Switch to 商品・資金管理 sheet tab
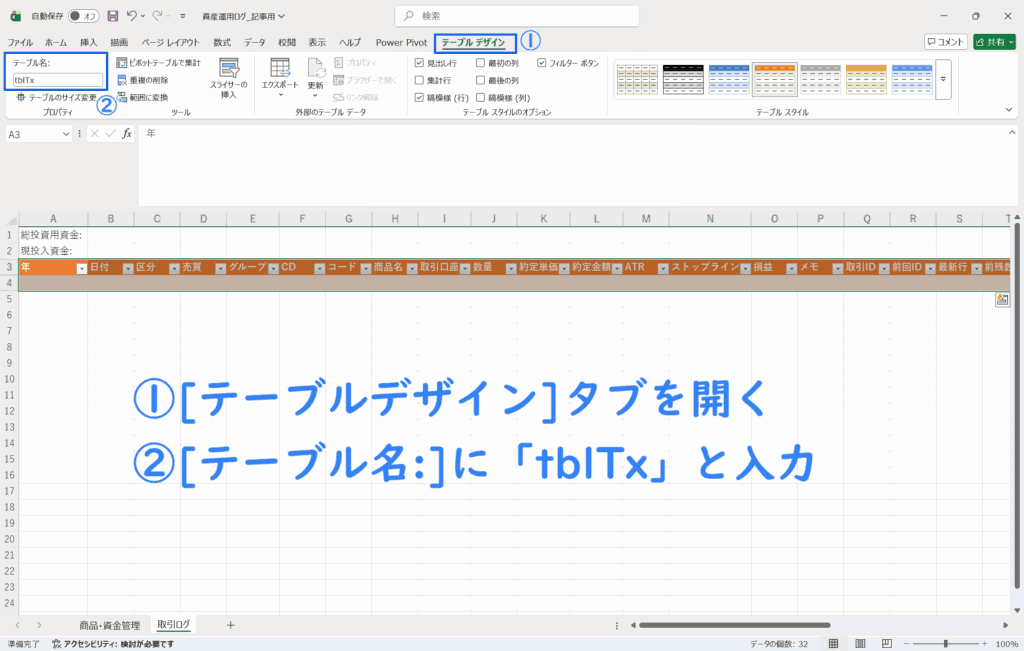The height and width of the screenshot is (651, 1024). click(110, 625)
